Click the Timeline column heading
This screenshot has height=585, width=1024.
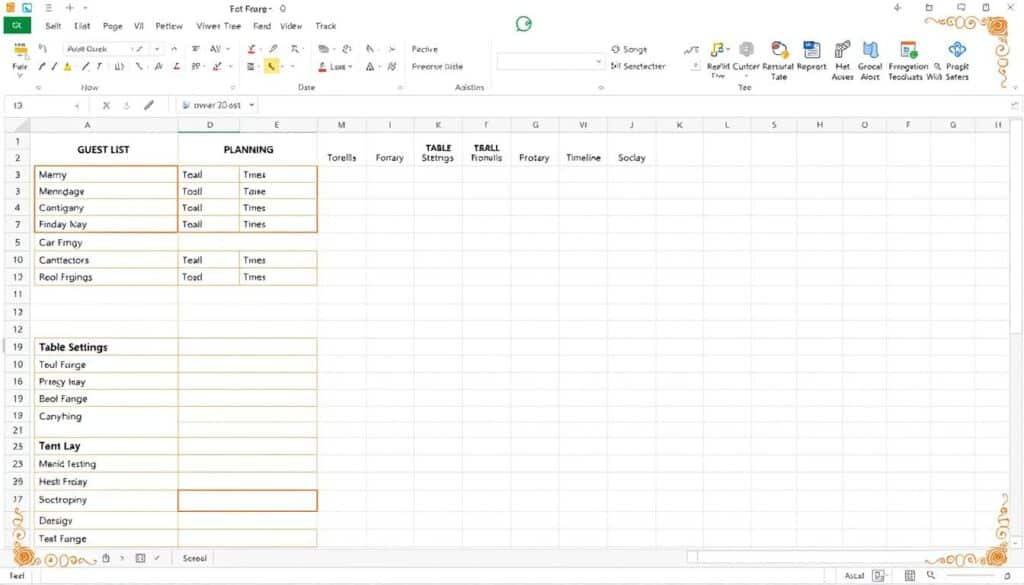[x=583, y=157]
